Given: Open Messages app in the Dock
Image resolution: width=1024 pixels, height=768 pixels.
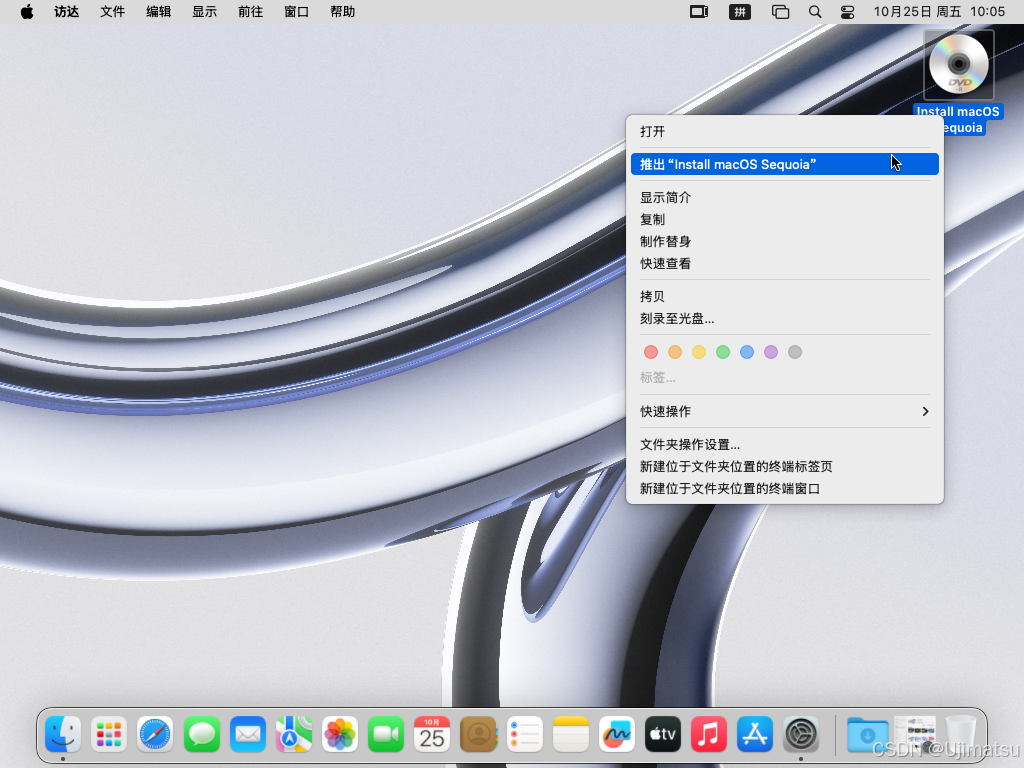Looking at the screenshot, I should click(201, 734).
